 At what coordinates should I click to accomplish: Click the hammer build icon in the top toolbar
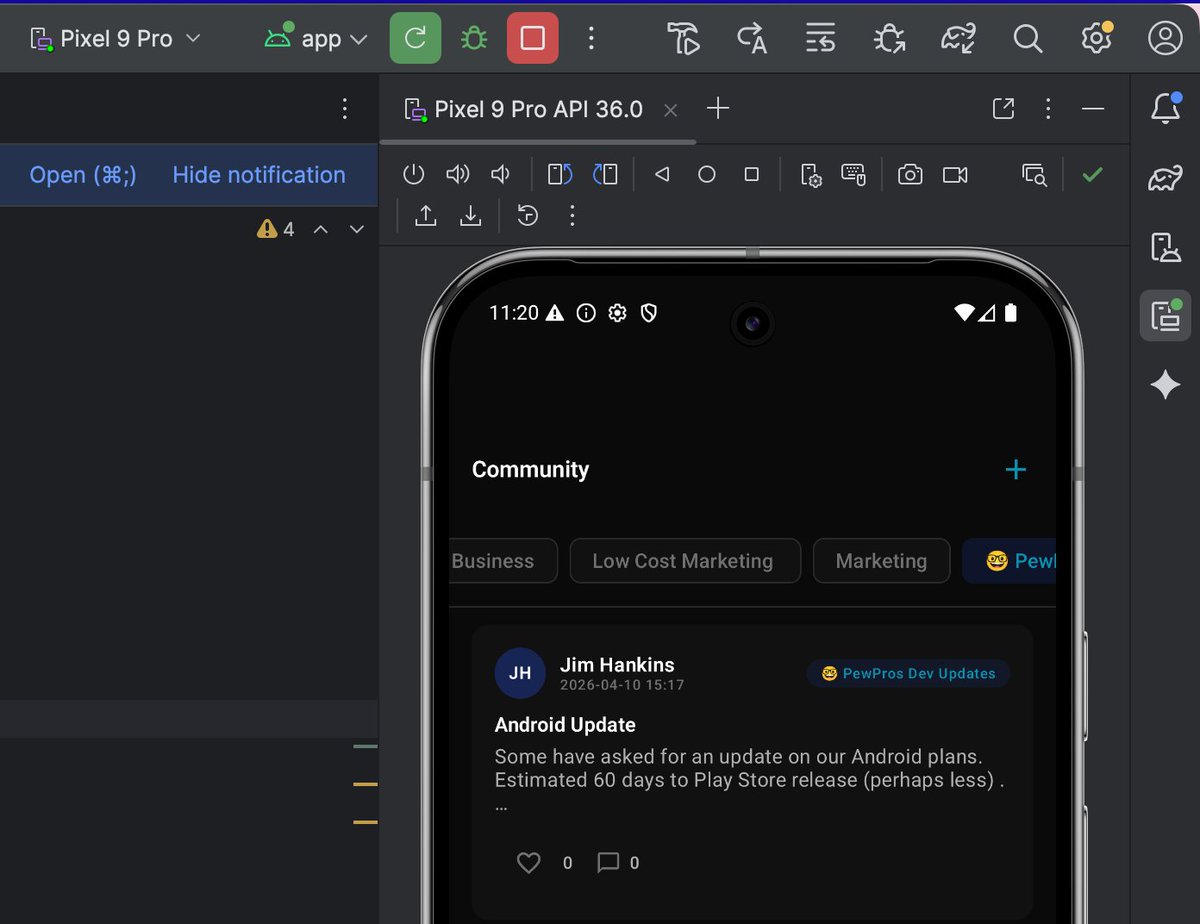tap(685, 38)
